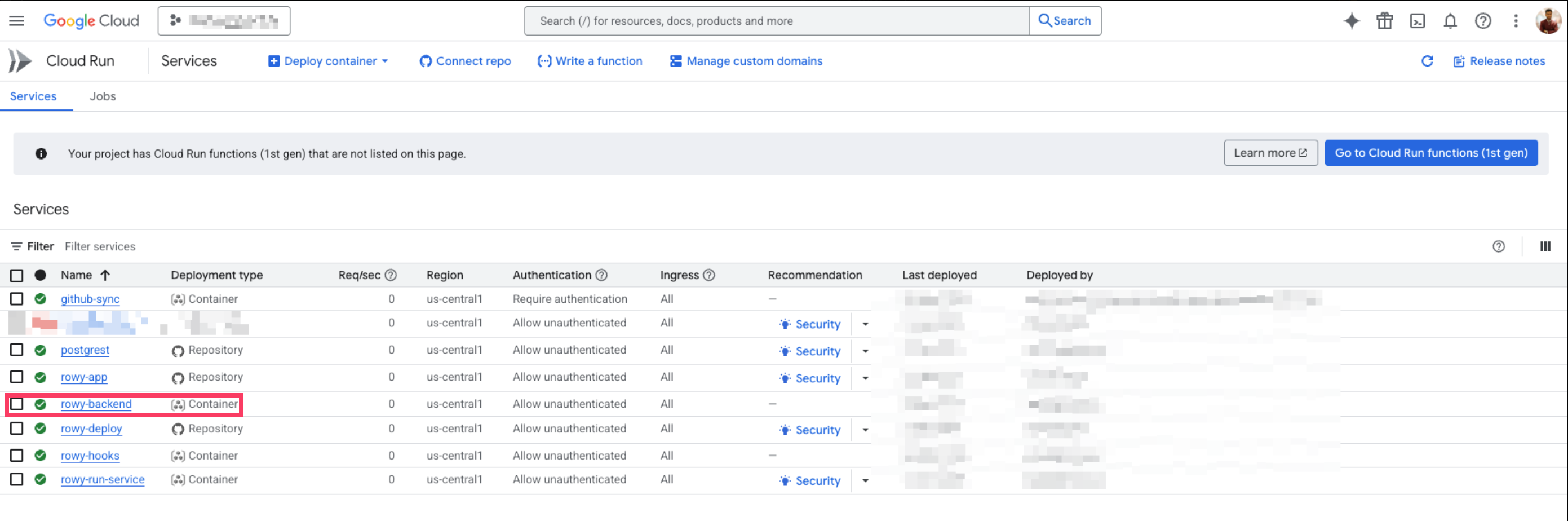This screenshot has width=1568, height=521.
Task: Click Write a function
Action: 590,61
